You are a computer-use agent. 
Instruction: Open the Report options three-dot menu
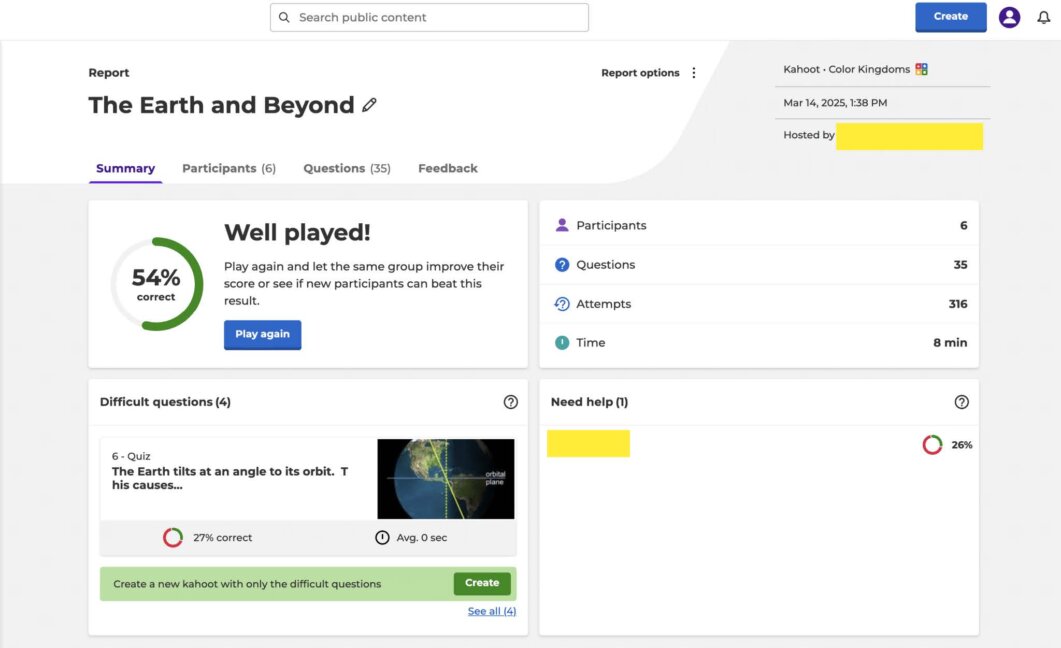[693, 72]
